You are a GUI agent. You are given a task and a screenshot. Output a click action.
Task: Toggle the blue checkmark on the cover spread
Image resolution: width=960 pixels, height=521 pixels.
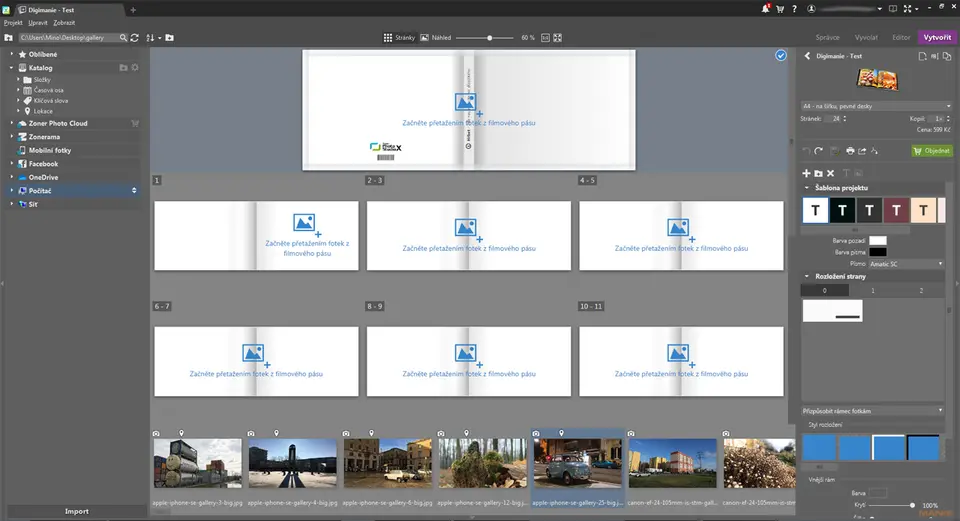pyautogui.click(x=781, y=56)
